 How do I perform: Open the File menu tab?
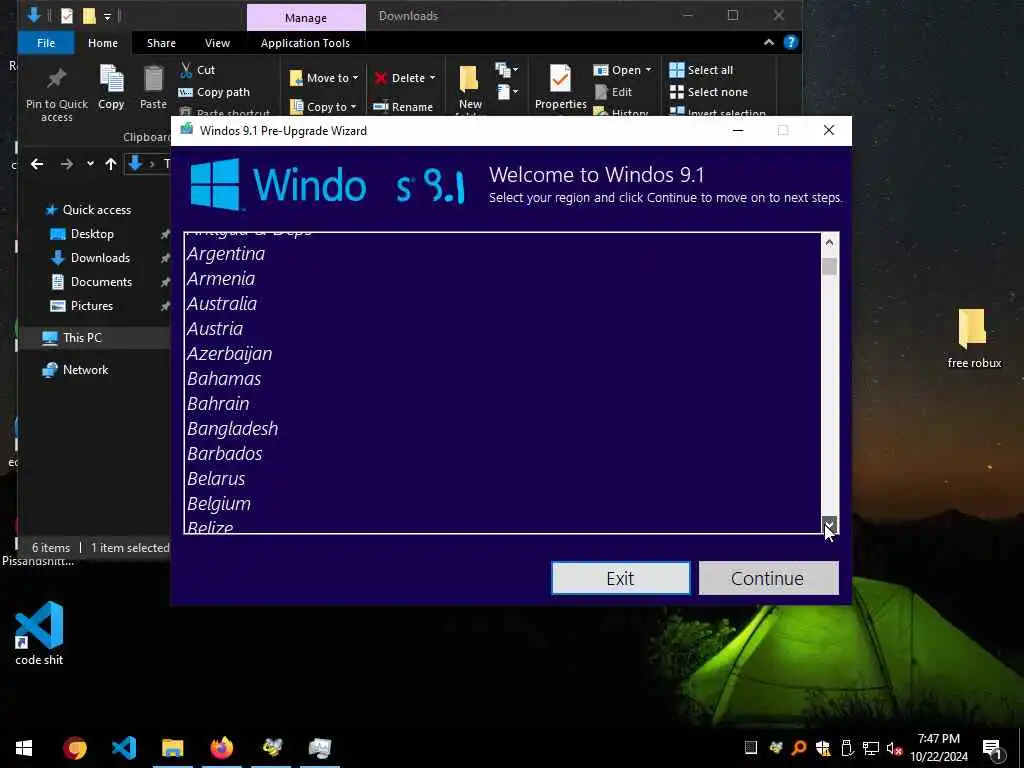pos(46,43)
